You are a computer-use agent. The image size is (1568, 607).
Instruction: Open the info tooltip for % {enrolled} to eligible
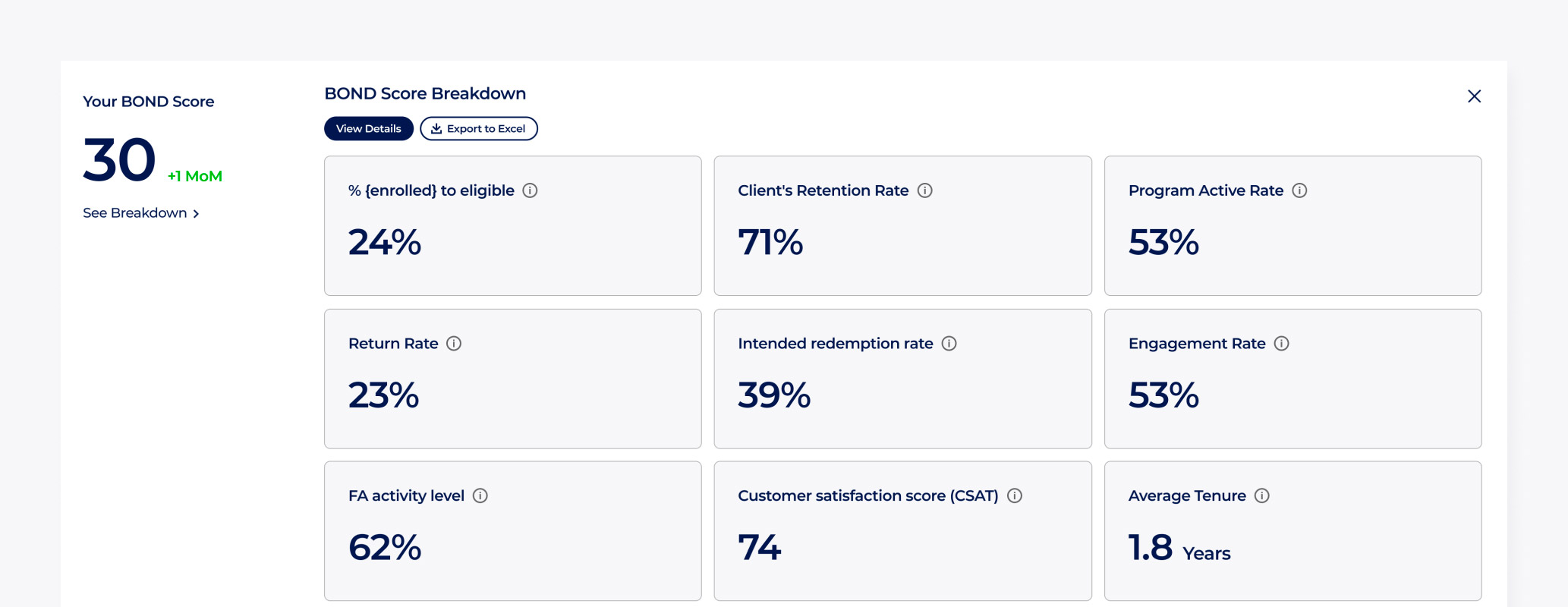[x=530, y=191]
